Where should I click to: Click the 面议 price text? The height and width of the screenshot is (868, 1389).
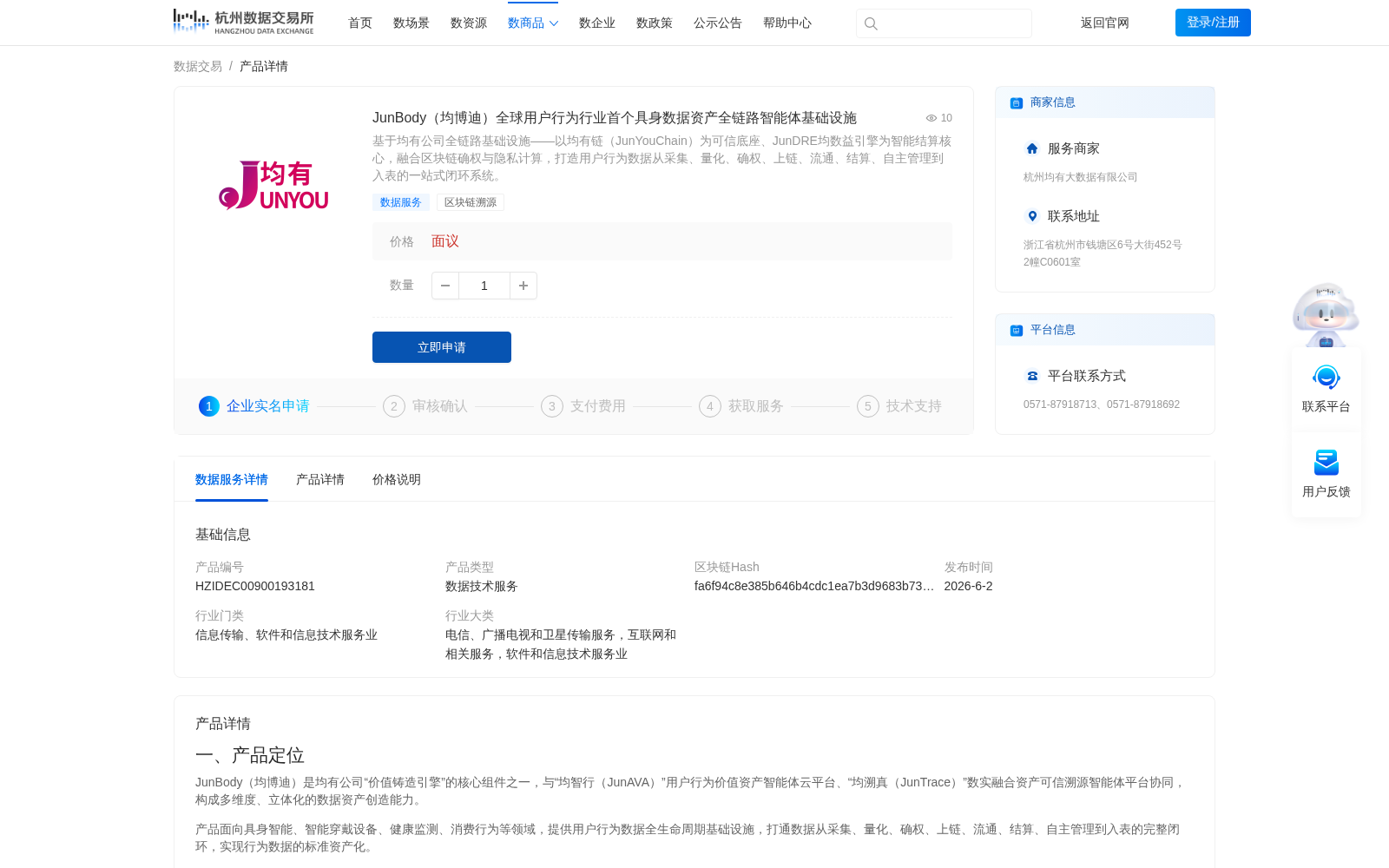(445, 241)
